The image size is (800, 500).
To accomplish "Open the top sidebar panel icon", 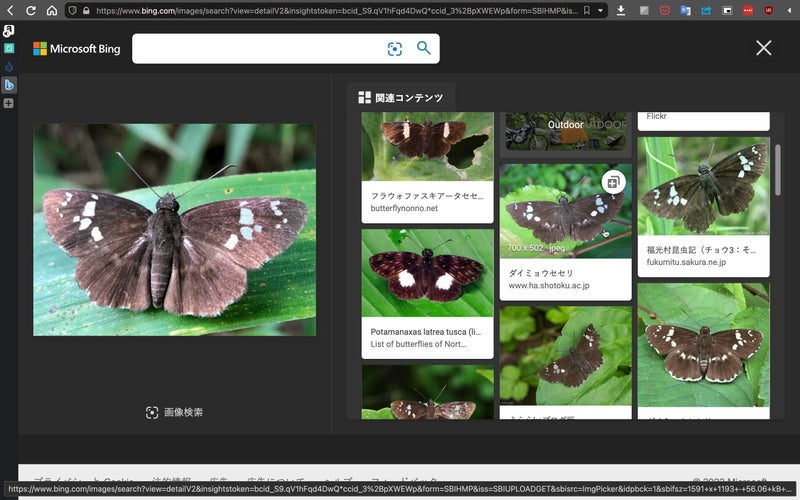I will pyautogui.click(x=9, y=31).
